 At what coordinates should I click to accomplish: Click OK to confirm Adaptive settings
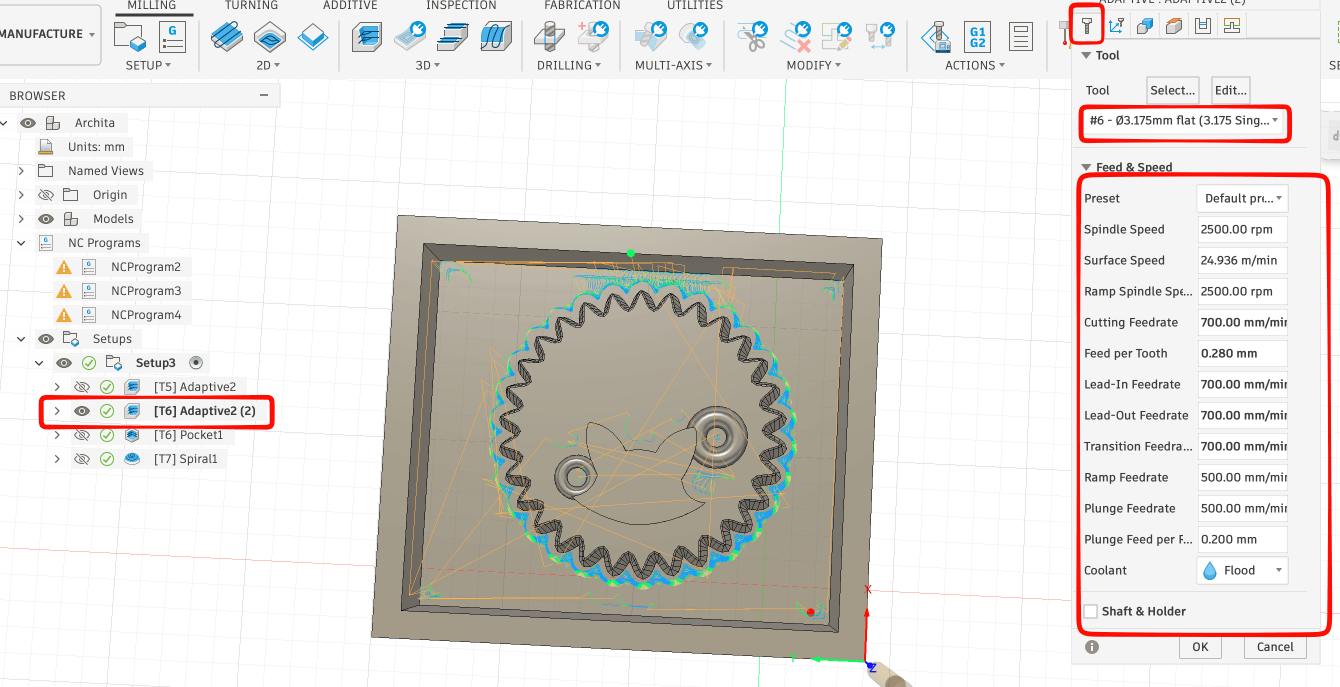[x=1200, y=646]
